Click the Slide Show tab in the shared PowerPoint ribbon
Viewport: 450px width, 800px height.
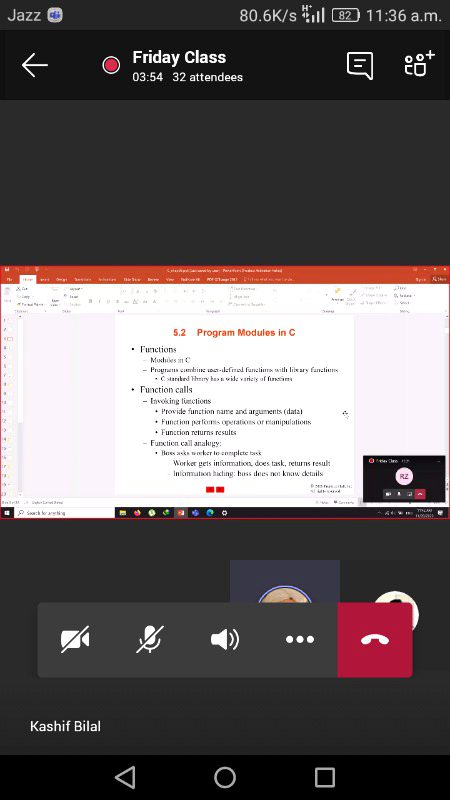tap(132, 280)
